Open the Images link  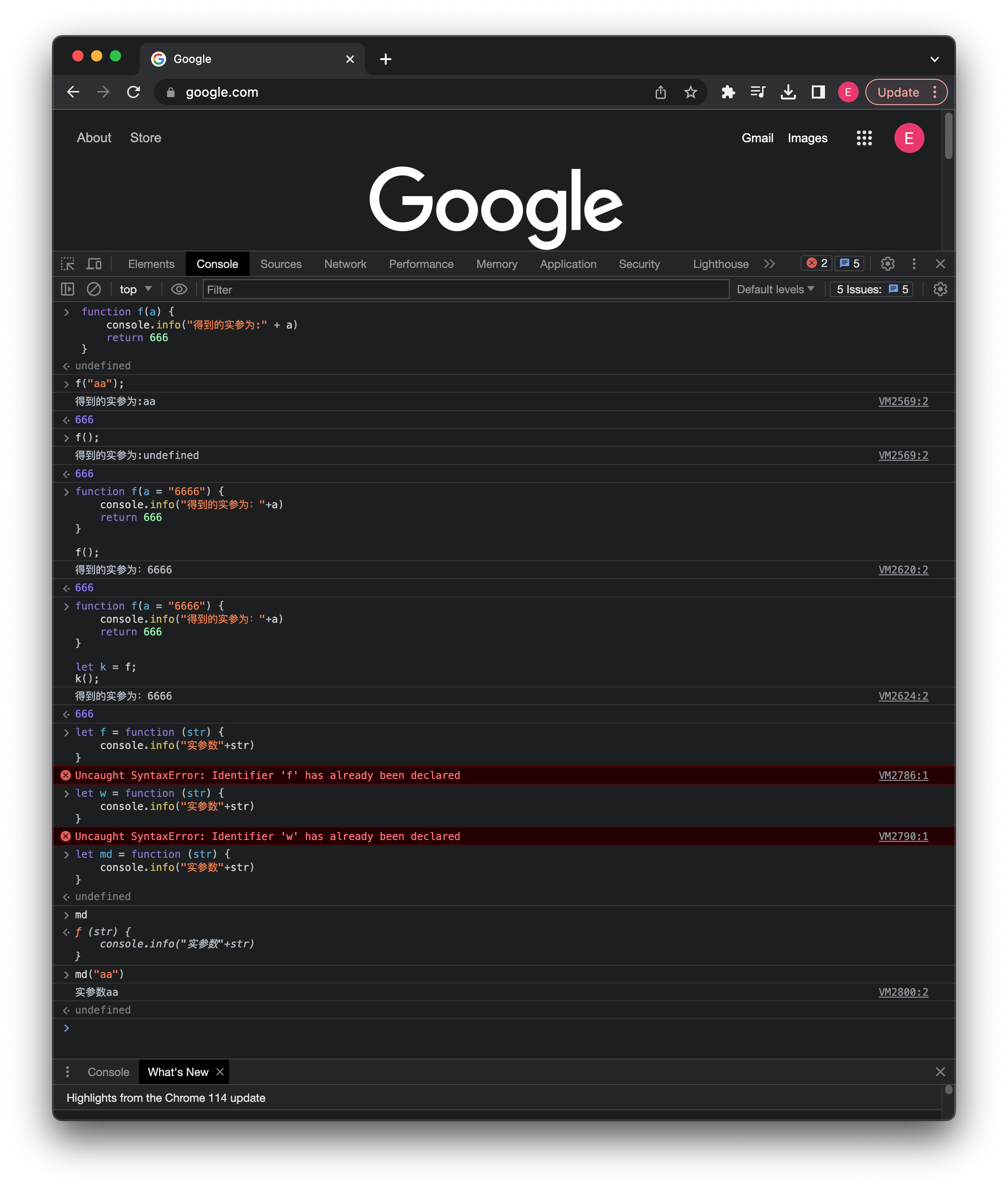click(807, 137)
